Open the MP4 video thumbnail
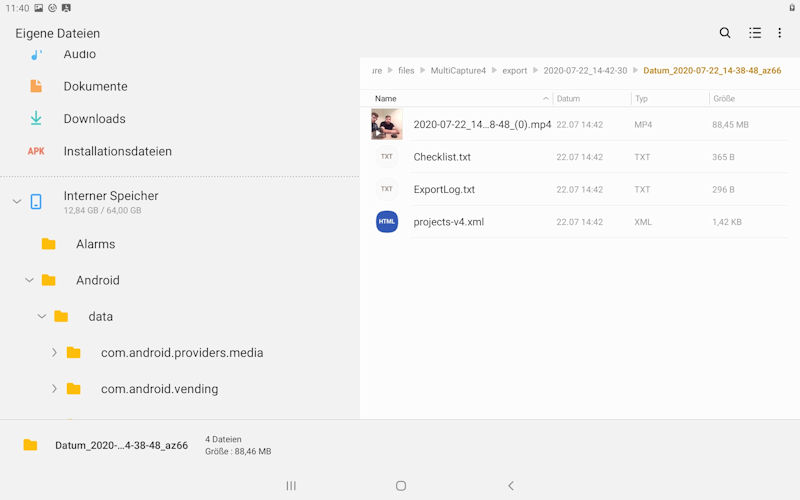 click(387, 125)
